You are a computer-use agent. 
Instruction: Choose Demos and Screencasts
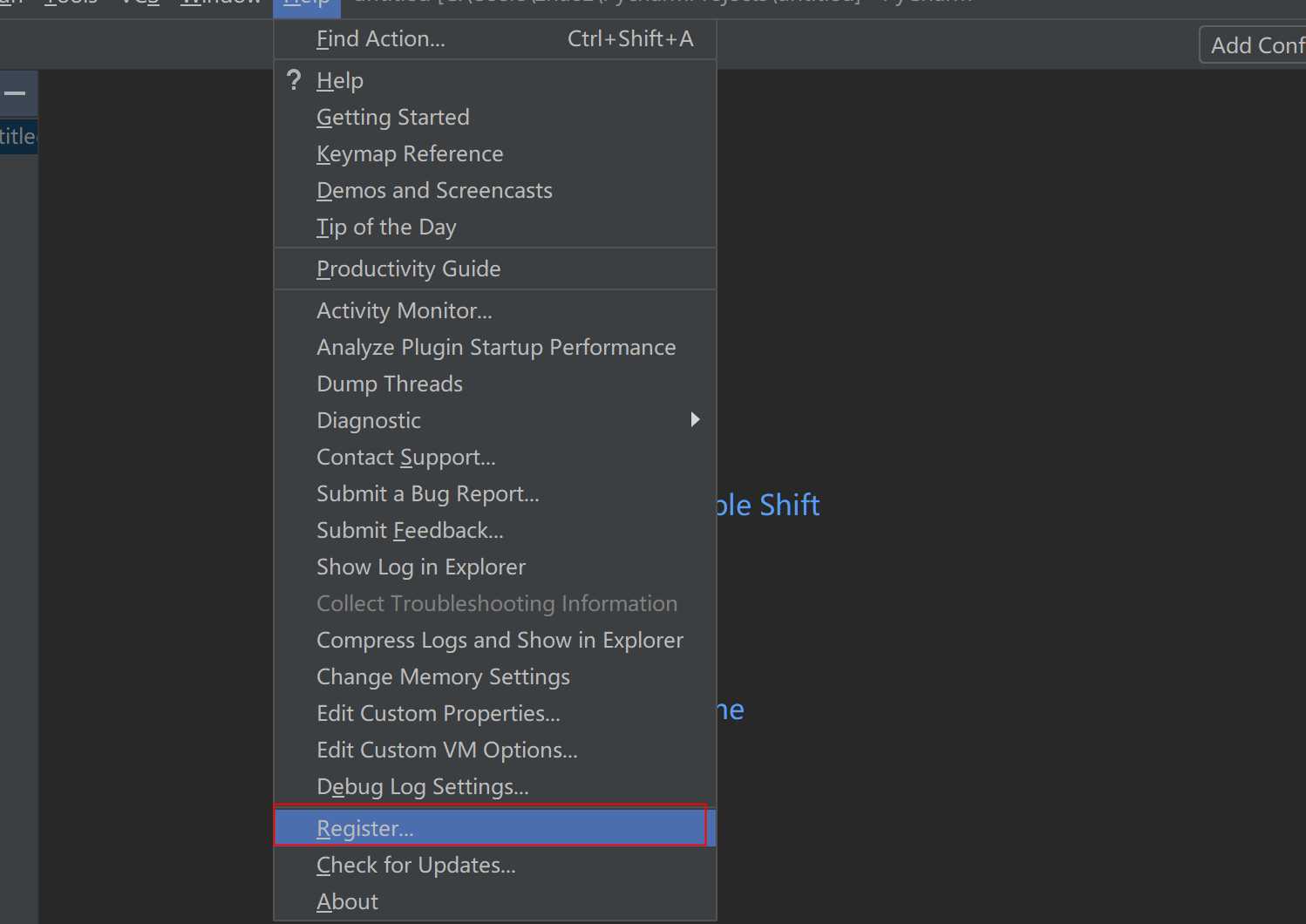(434, 191)
